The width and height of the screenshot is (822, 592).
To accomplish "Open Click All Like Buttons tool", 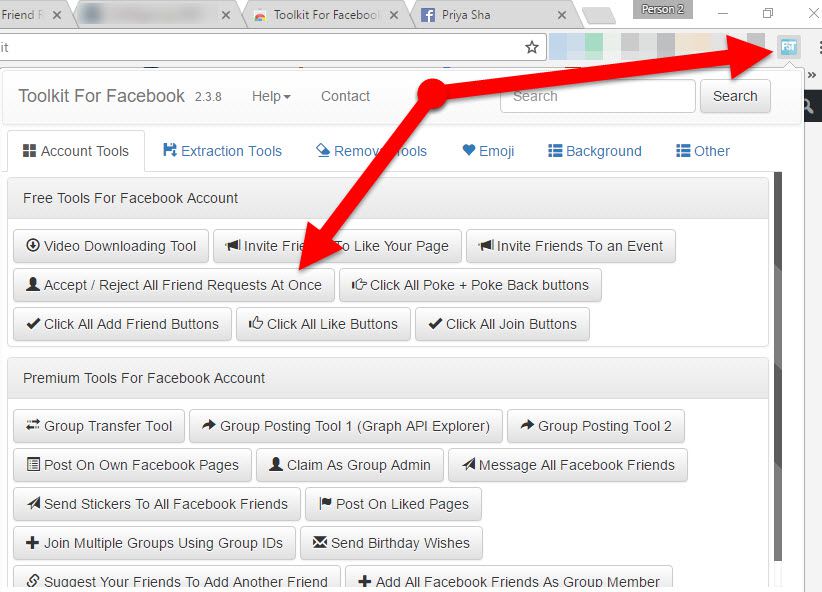I will tap(323, 324).
